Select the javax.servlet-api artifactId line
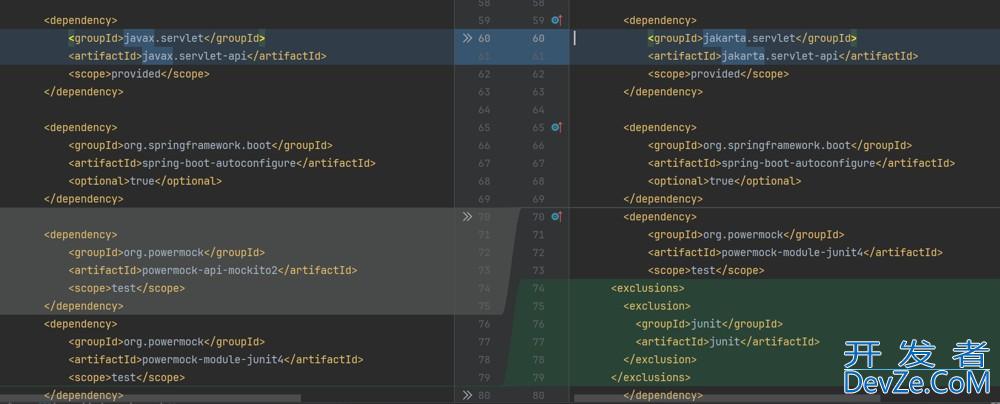This screenshot has height=404, width=1000. [198, 56]
